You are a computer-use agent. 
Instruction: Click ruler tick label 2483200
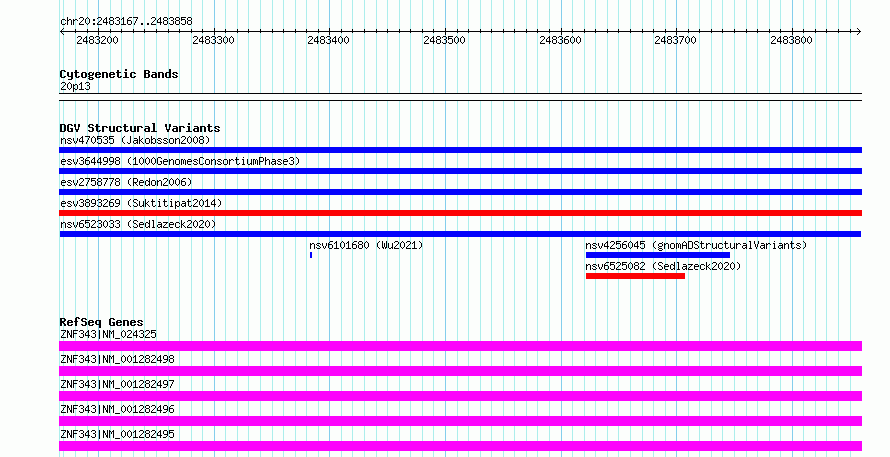point(98,40)
